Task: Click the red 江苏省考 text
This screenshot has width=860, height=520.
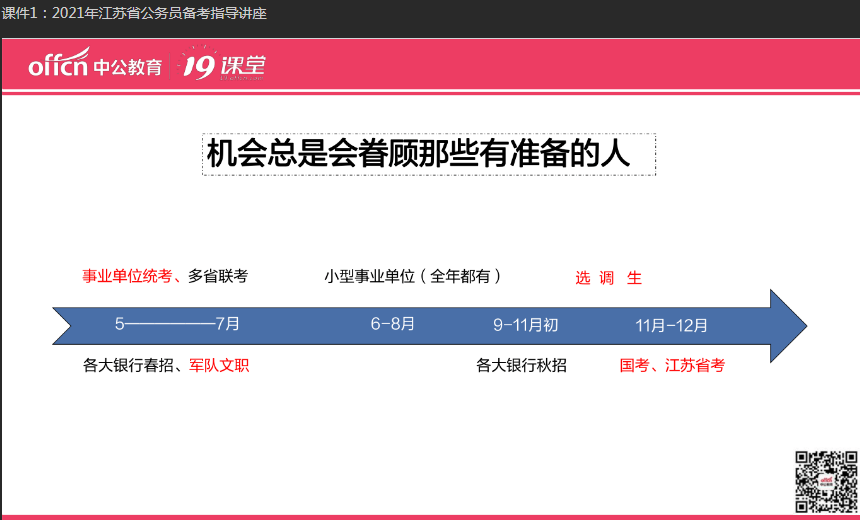Action: (x=694, y=366)
